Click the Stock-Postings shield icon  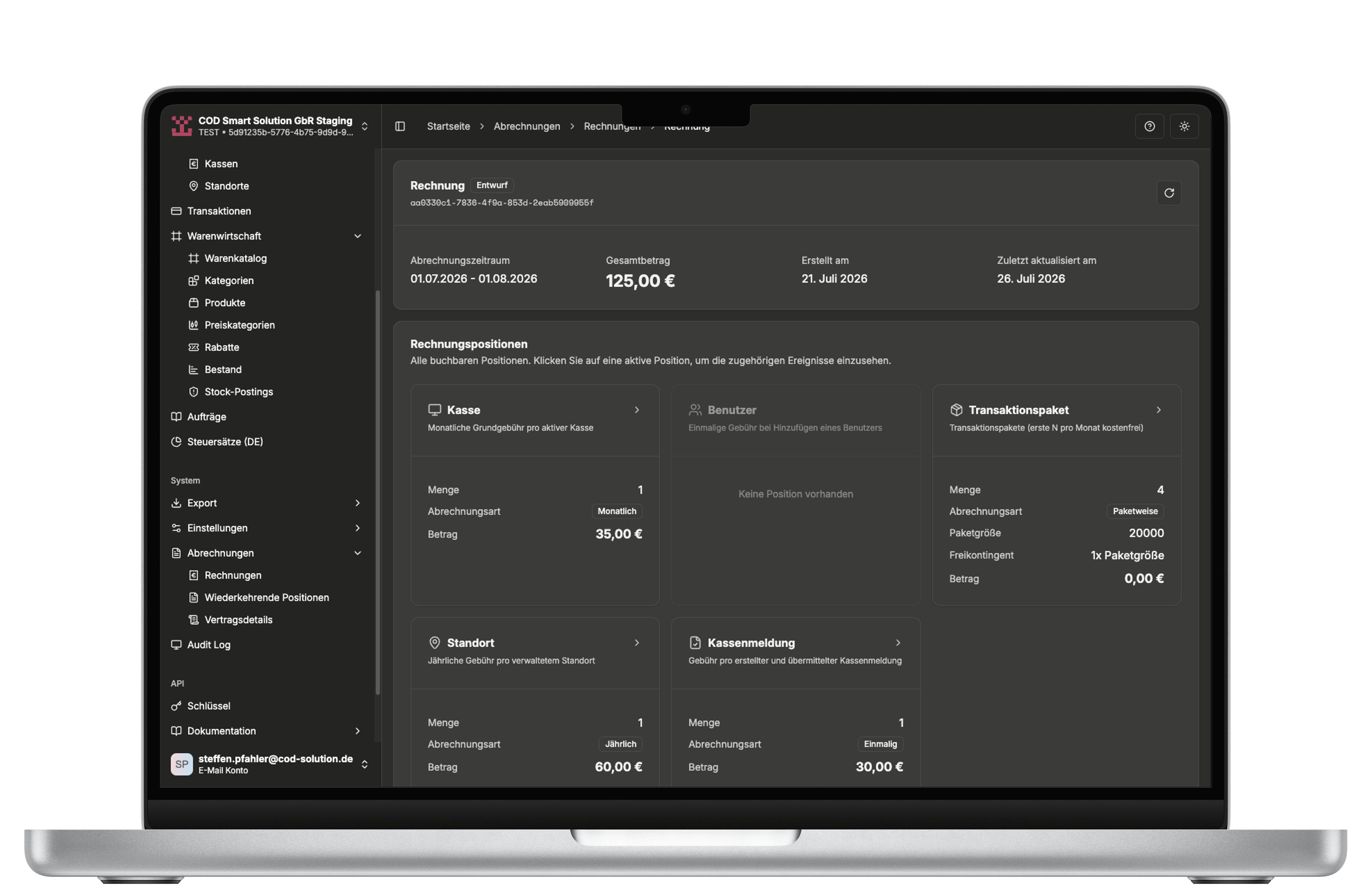[x=194, y=392]
